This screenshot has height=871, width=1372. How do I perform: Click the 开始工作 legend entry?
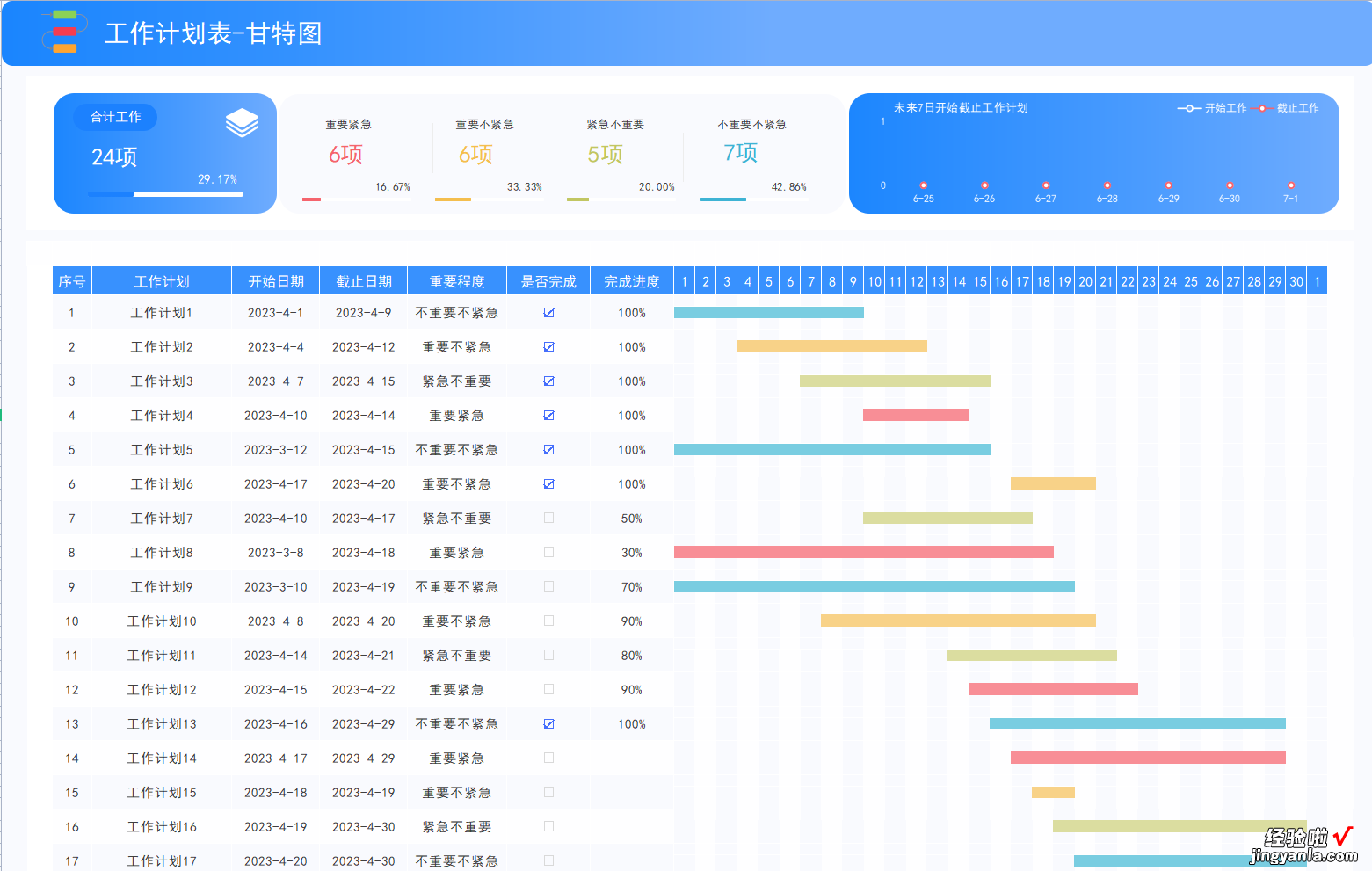click(1212, 108)
